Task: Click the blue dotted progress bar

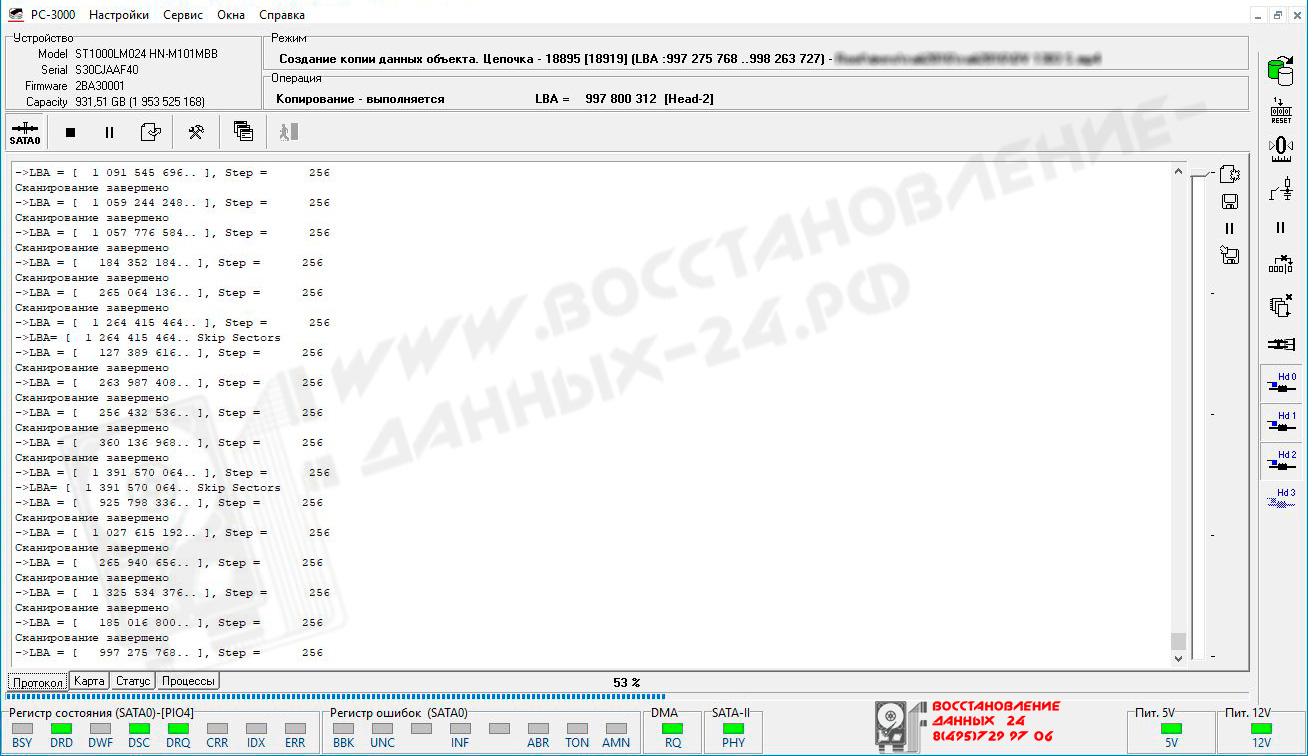Action: [336, 696]
